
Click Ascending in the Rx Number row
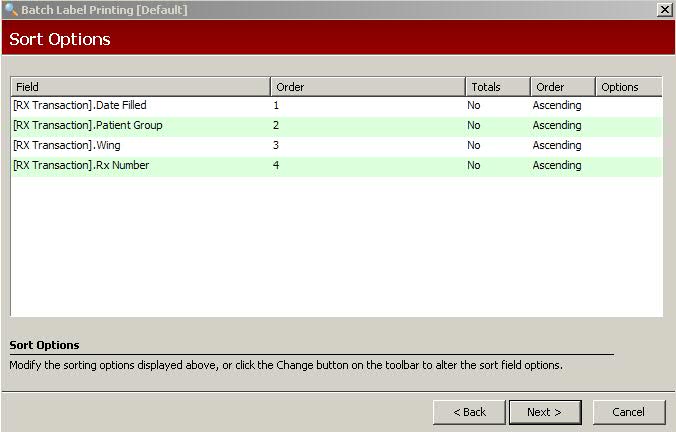557,166
